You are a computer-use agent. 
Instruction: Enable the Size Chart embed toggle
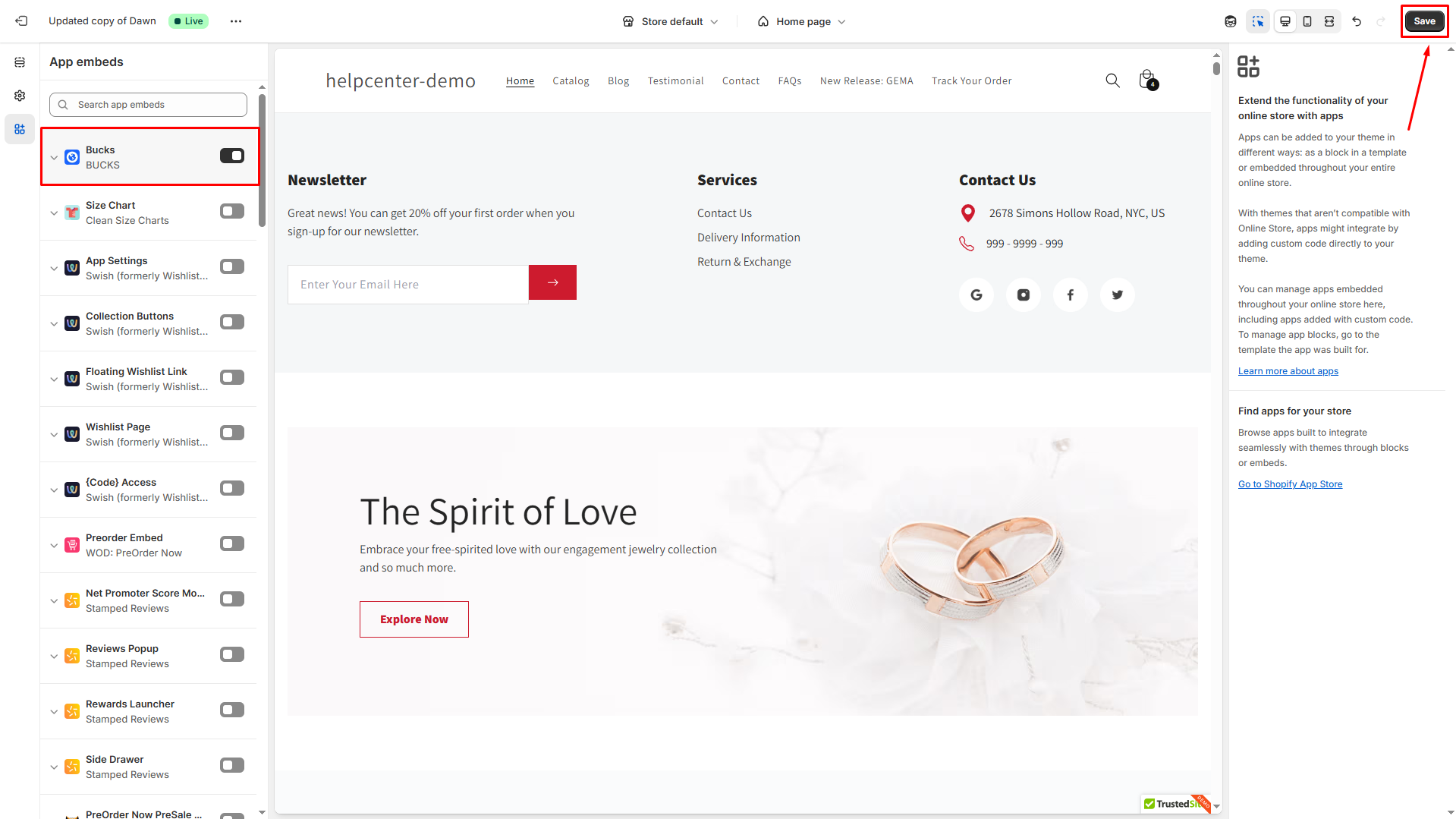tap(232, 211)
